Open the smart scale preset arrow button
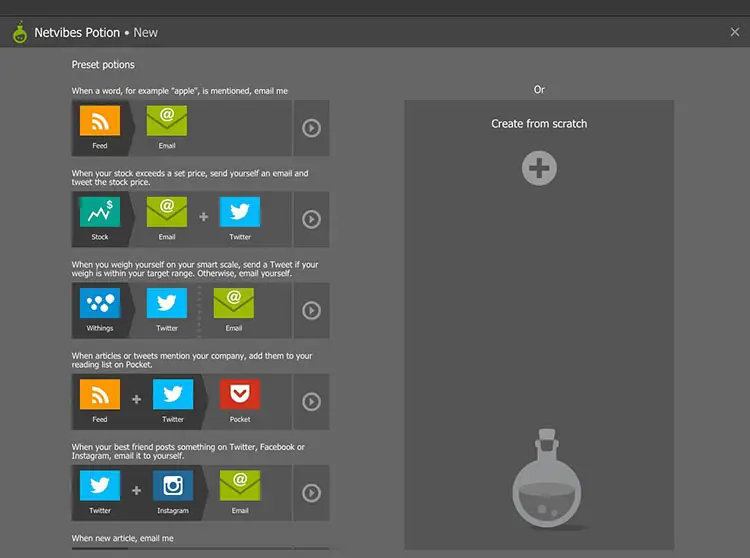The height and width of the screenshot is (558, 750). pyautogui.click(x=311, y=311)
